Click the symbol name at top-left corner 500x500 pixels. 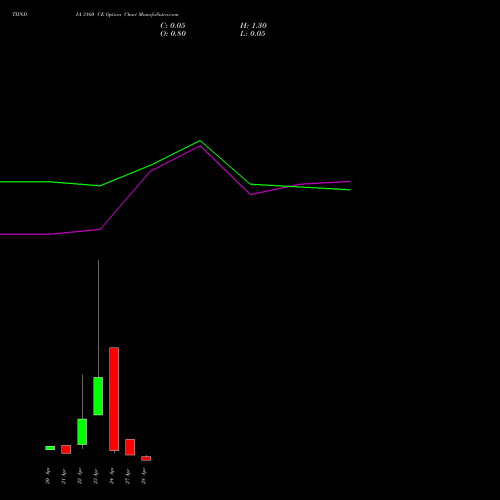click(x=20, y=14)
